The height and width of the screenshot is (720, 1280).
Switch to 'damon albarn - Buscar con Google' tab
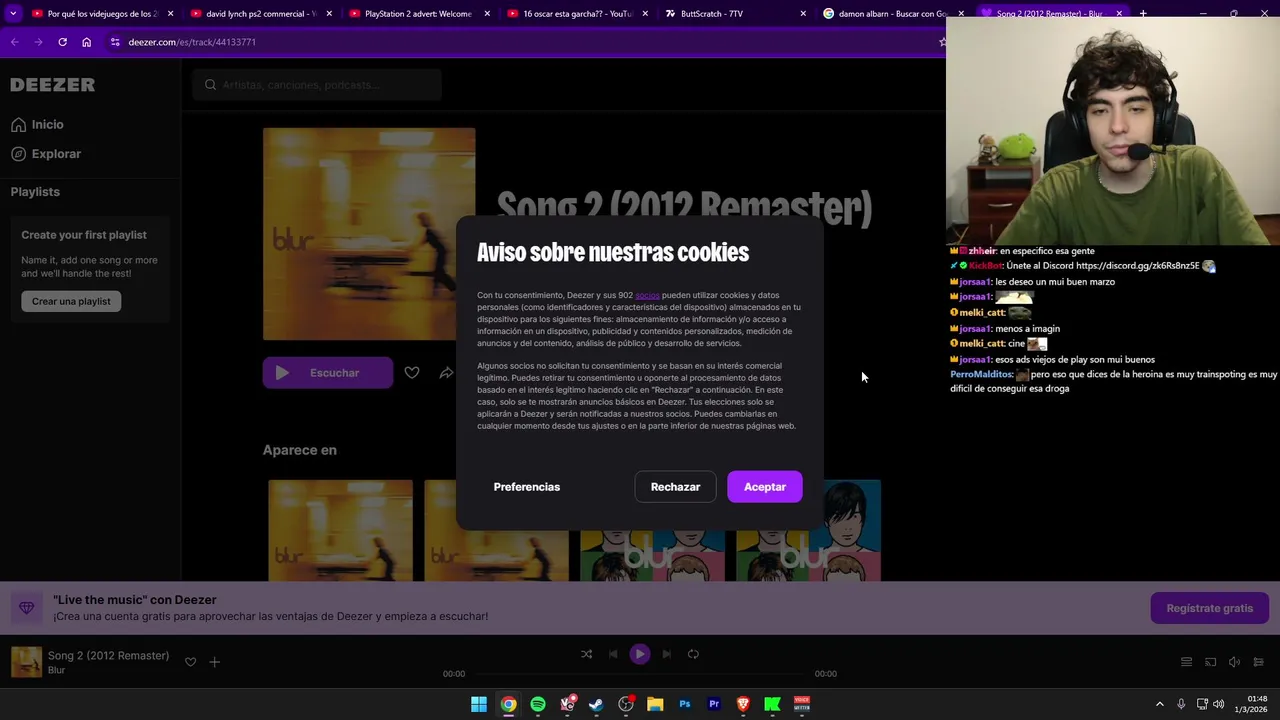click(x=893, y=14)
